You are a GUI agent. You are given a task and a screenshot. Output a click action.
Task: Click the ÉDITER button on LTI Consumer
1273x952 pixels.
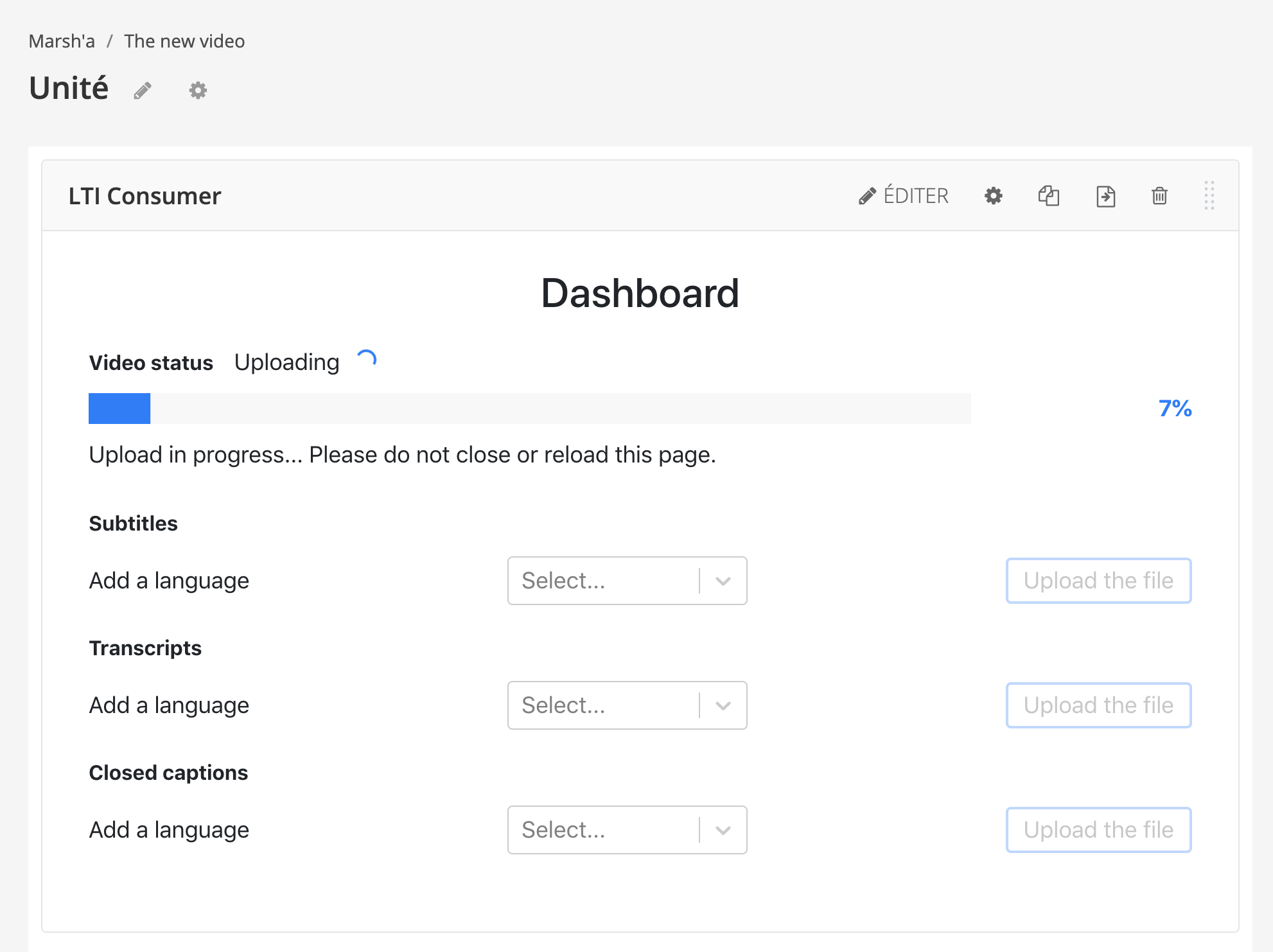click(x=904, y=196)
